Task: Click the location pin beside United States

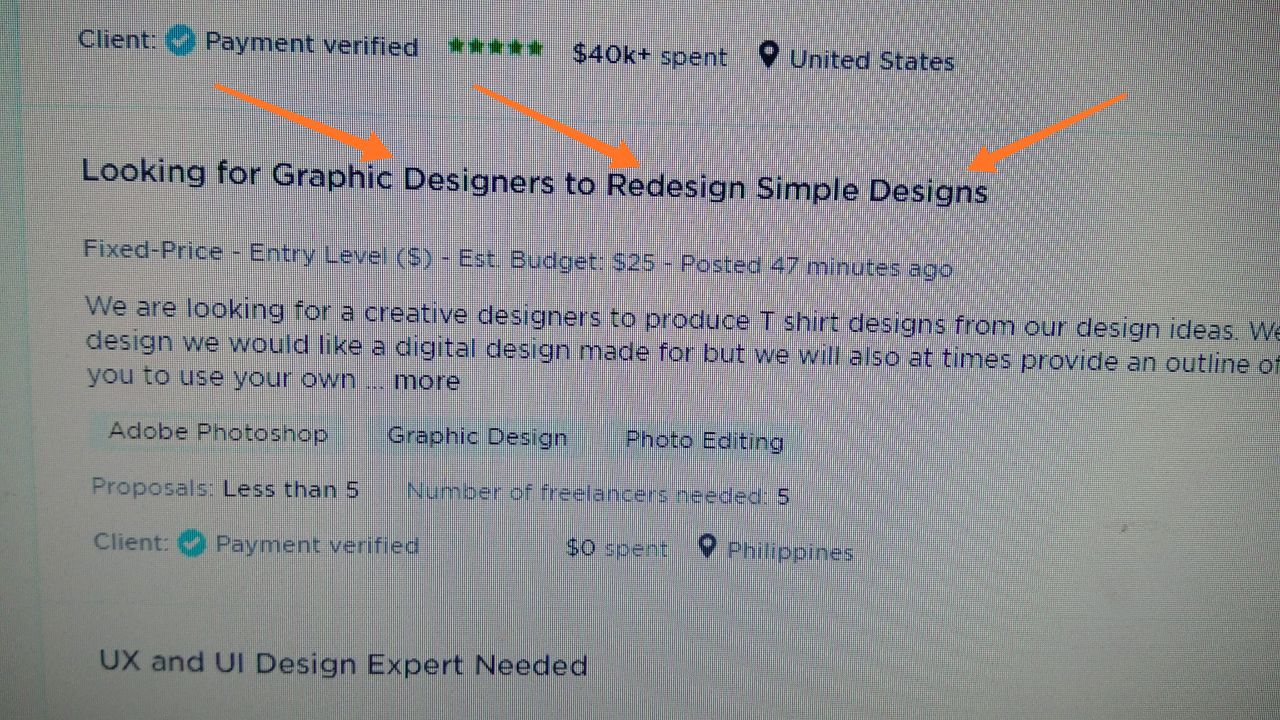Action: coord(768,56)
